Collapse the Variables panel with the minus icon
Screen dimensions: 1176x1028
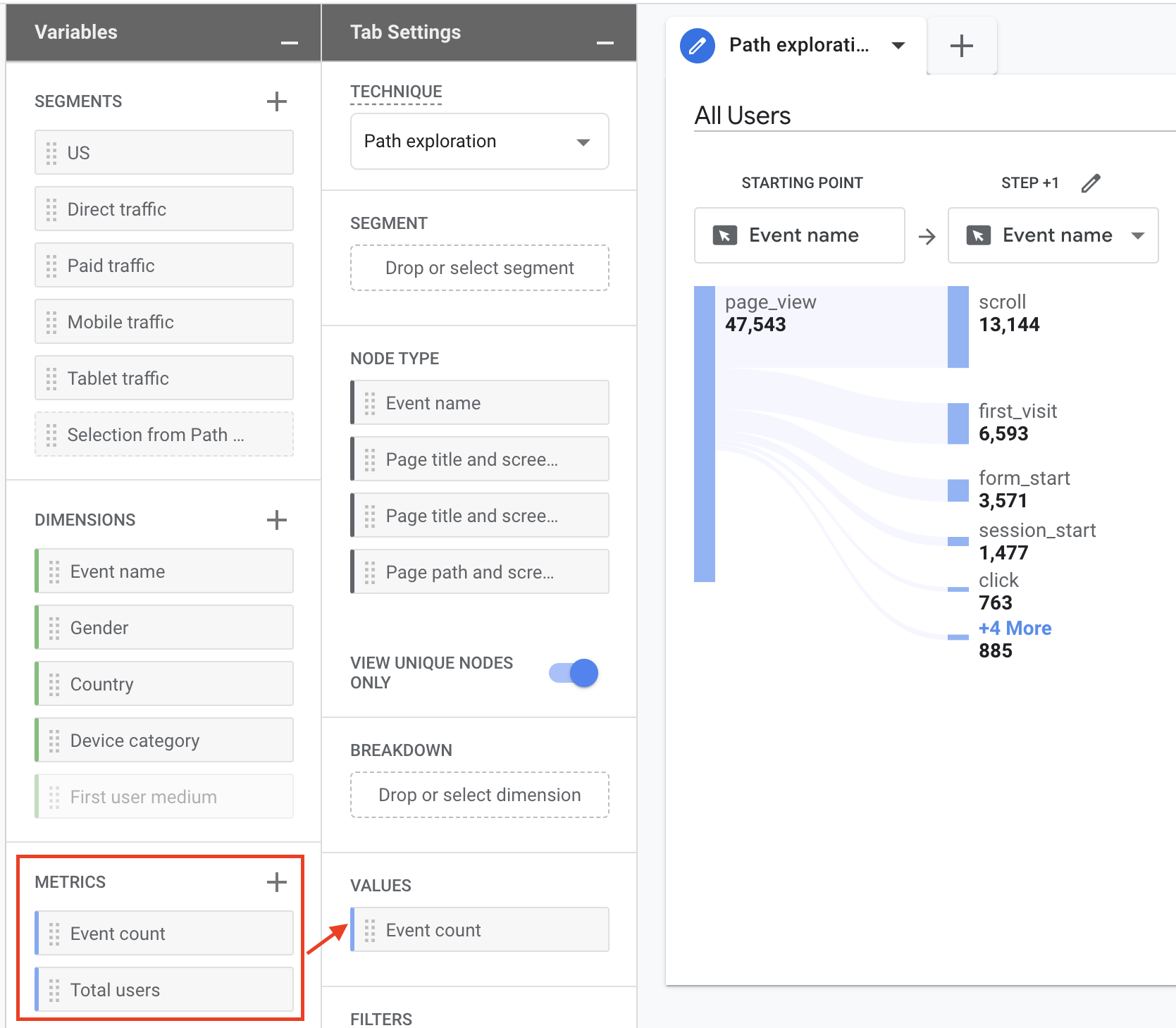[x=289, y=42]
